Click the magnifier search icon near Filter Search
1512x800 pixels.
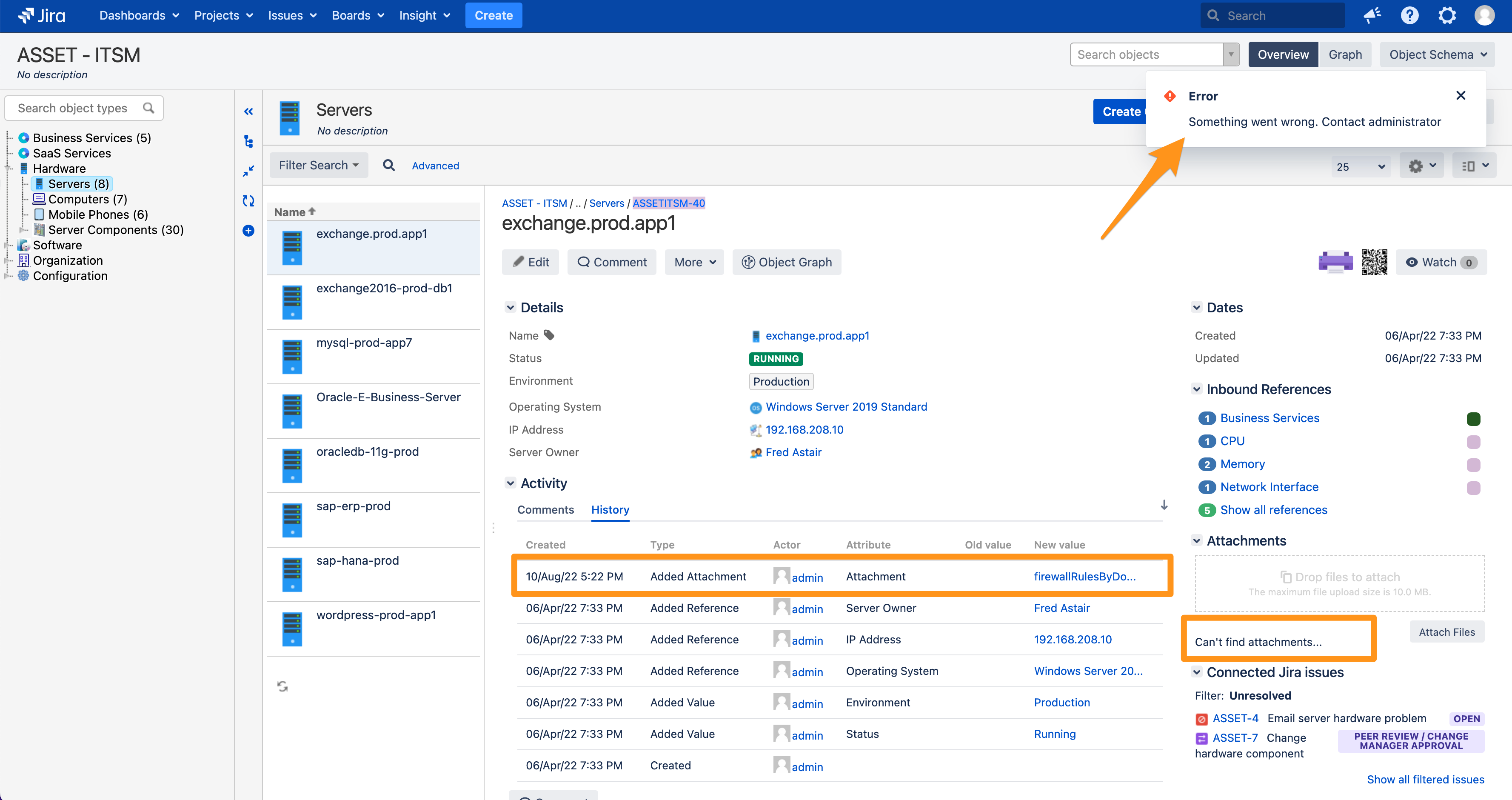click(388, 166)
